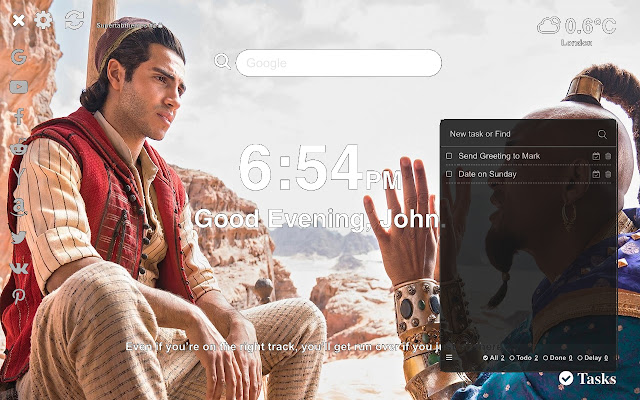Focus the Google search box

339,63
